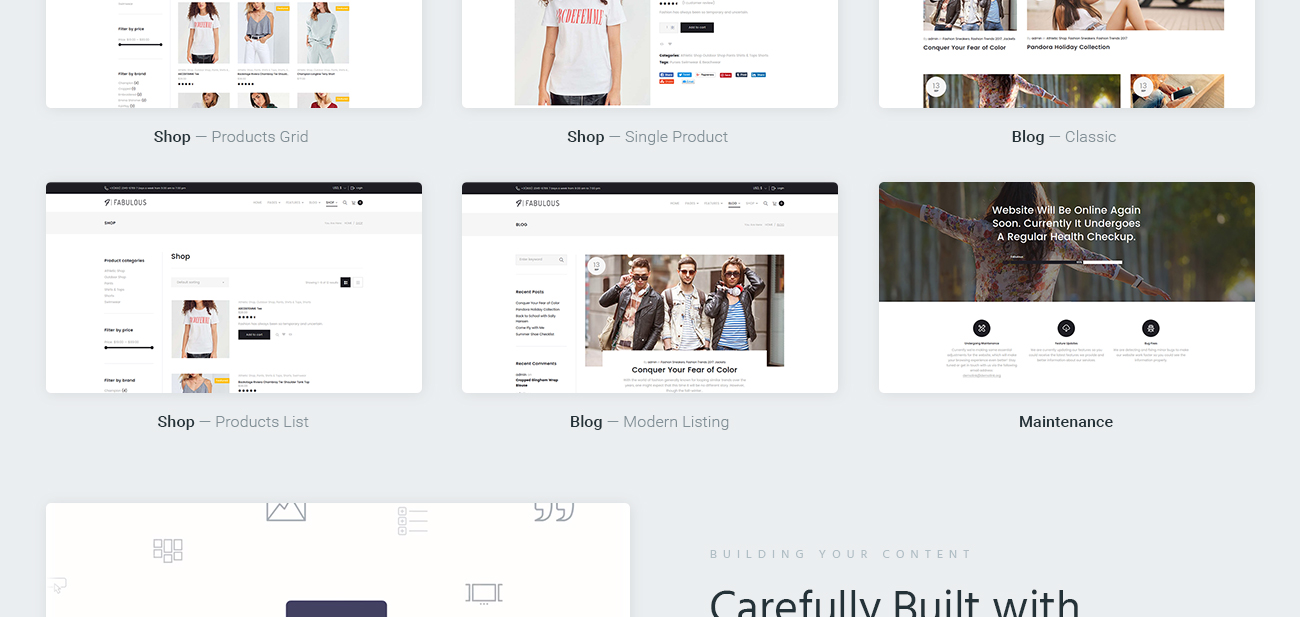
Task: Open the Blog Classic demo thumbnail
Action: (x=1067, y=54)
